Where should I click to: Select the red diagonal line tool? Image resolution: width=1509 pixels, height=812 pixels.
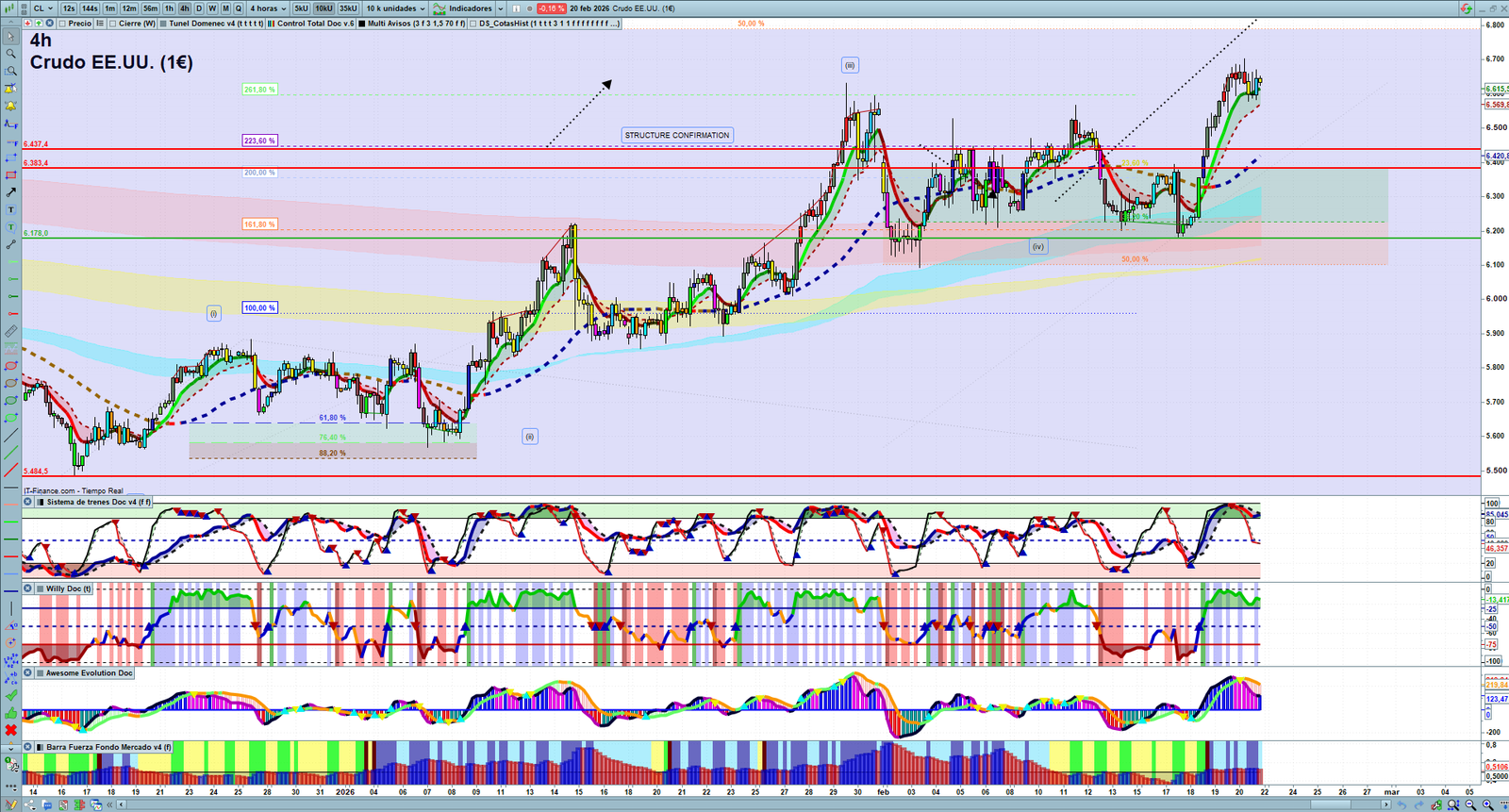coord(11,470)
